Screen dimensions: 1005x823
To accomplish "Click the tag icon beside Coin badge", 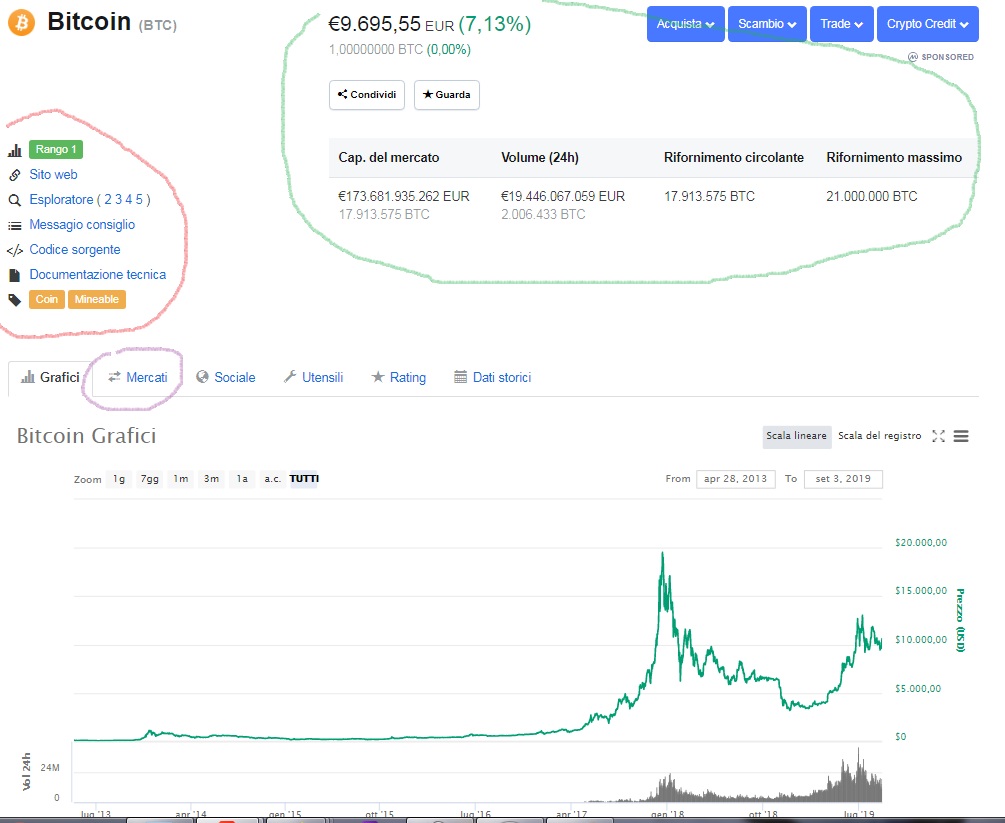I will 14,299.
